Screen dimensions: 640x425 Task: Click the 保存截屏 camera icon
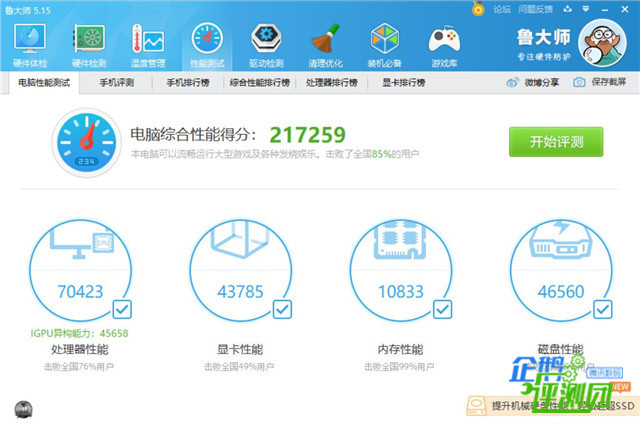pyautogui.click(x=579, y=82)
